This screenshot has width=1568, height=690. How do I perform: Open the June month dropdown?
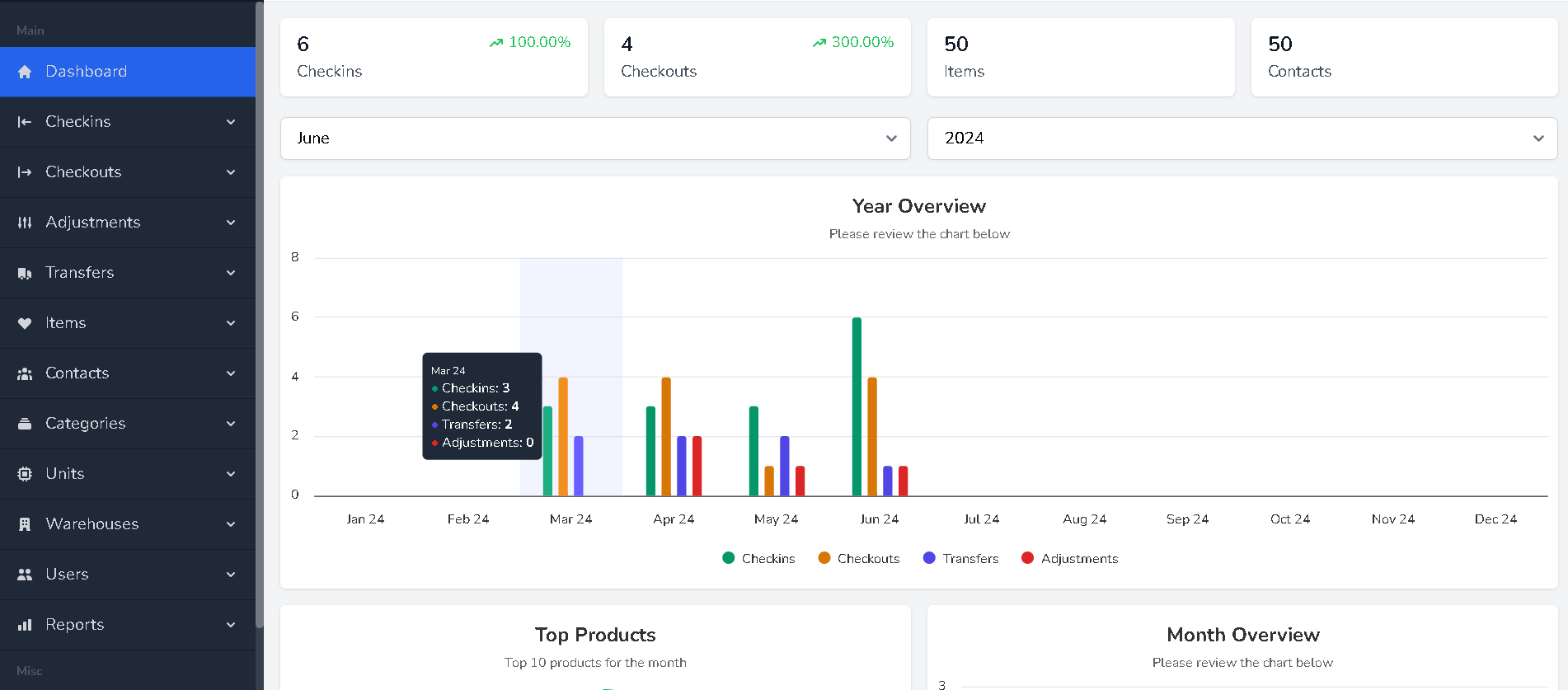coord(595,138)
